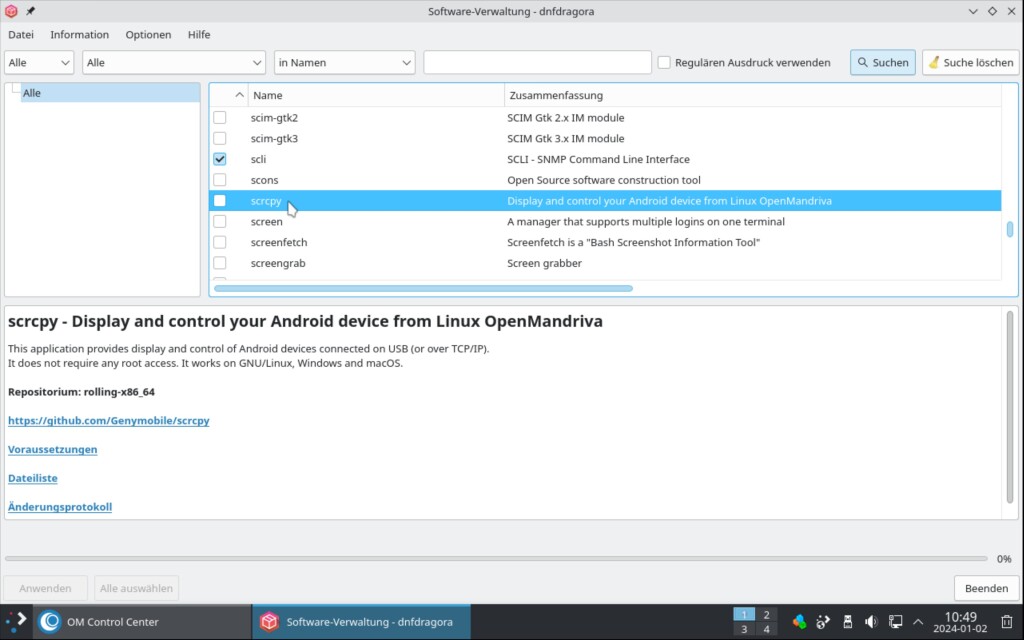1024x640 pixels.
Task: Click the dnfdragora app icon in title bar
Action: pyautogui.click(x=11, y=11)
